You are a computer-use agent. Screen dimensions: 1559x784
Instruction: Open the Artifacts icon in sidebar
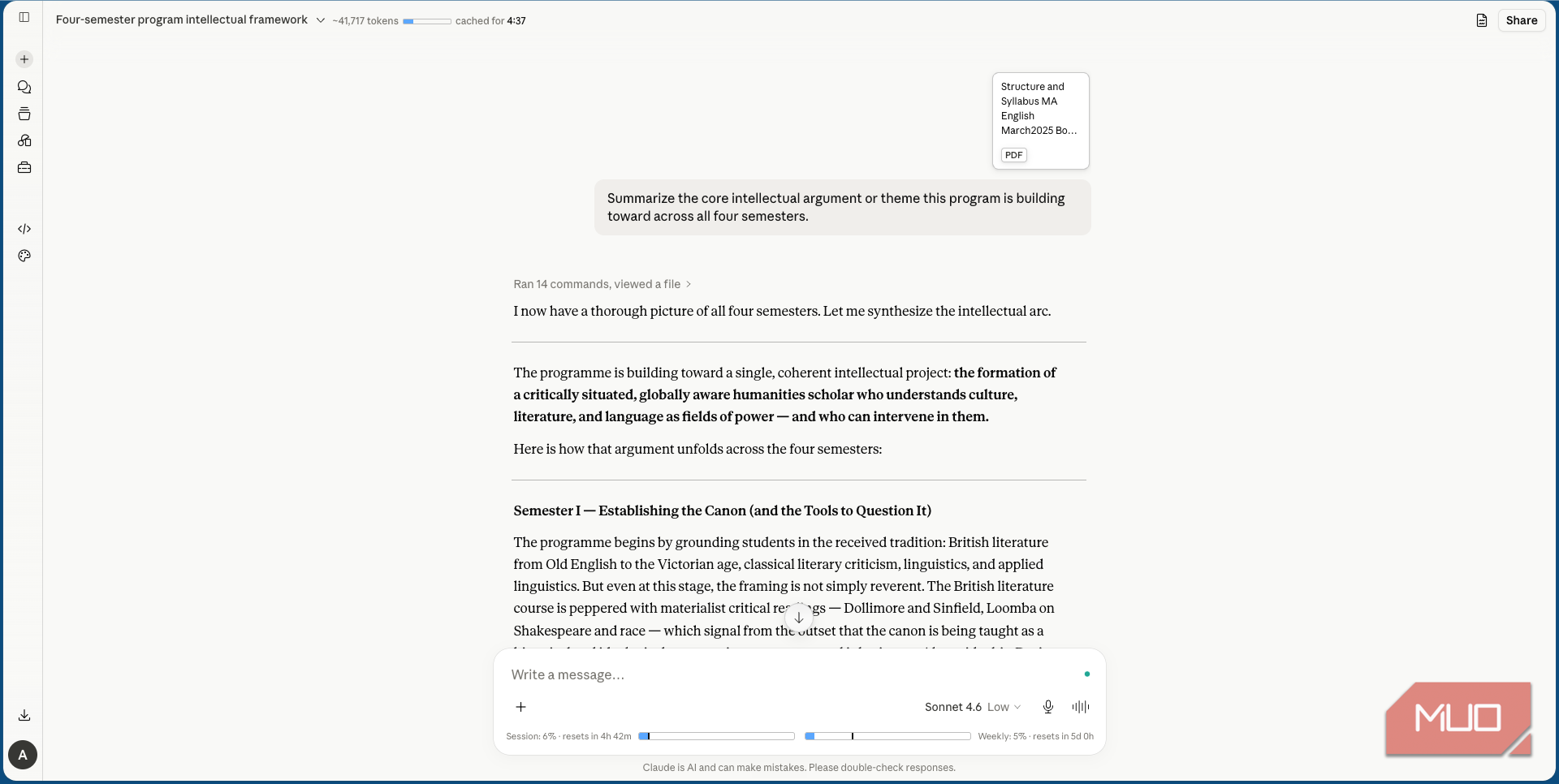tap(24, 140)
